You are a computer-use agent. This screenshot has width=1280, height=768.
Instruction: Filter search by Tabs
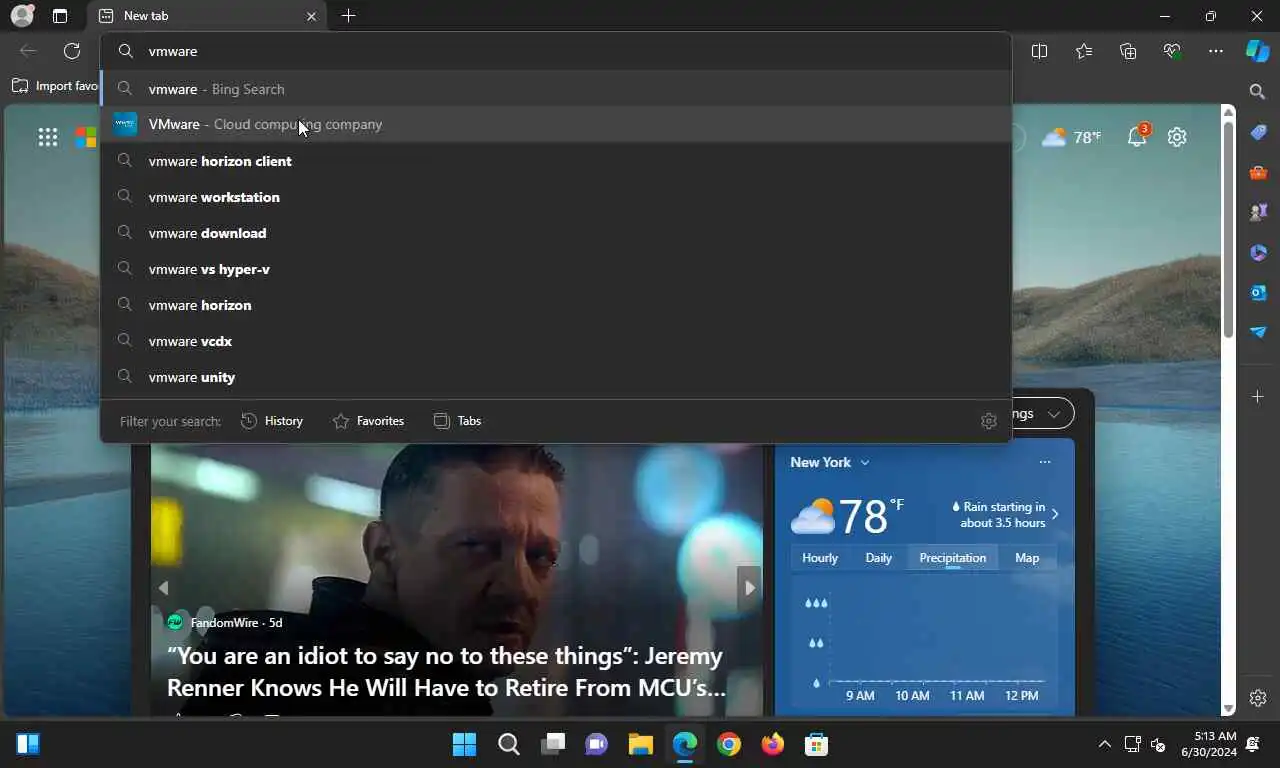(x=457, y=421)
